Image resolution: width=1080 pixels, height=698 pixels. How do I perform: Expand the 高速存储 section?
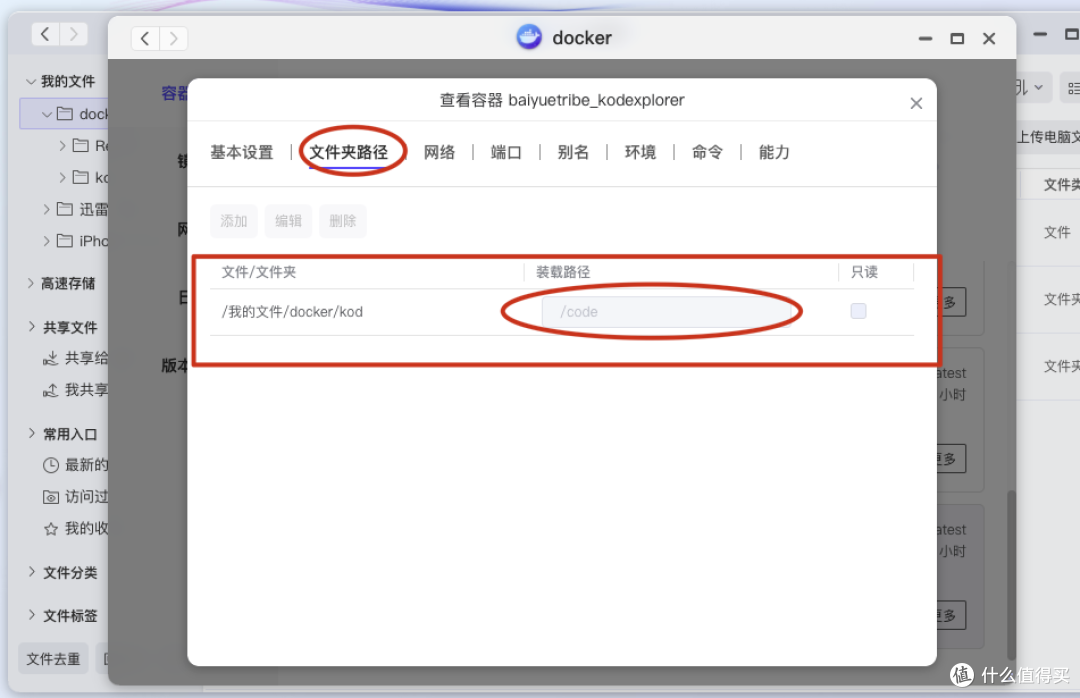click(31, 283)
